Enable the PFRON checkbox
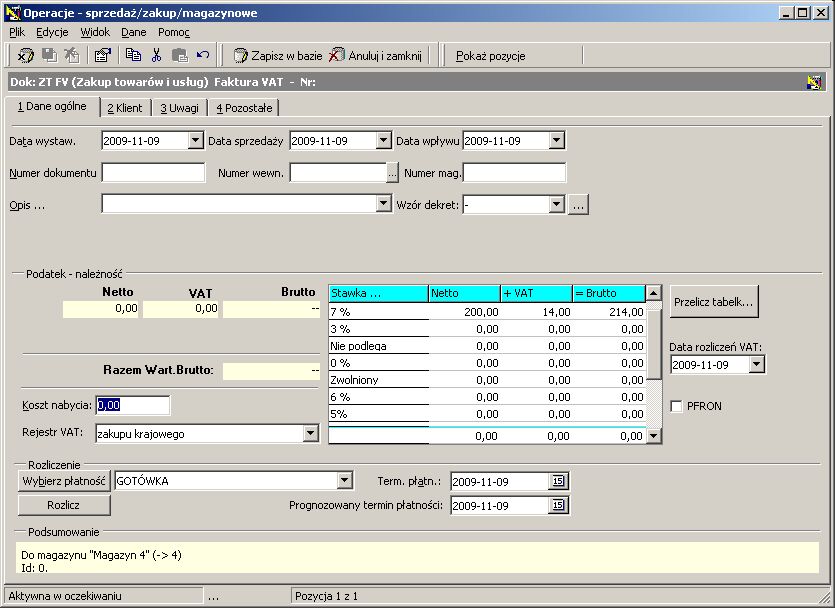The width and height of the screenshot is (835, 608). click(676, 406)
